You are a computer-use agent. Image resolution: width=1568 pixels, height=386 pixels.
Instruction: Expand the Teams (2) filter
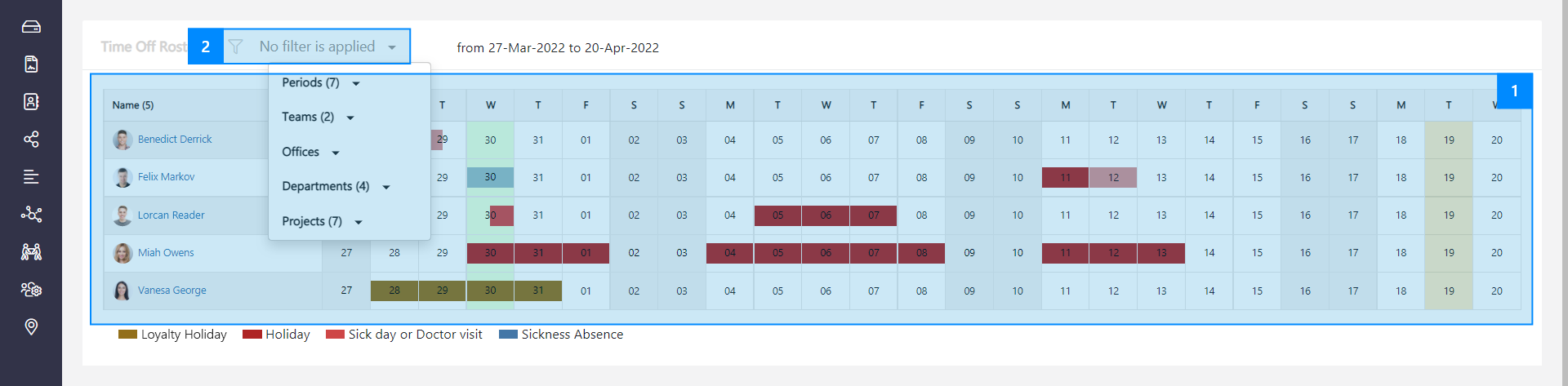[x=318, y=118]
